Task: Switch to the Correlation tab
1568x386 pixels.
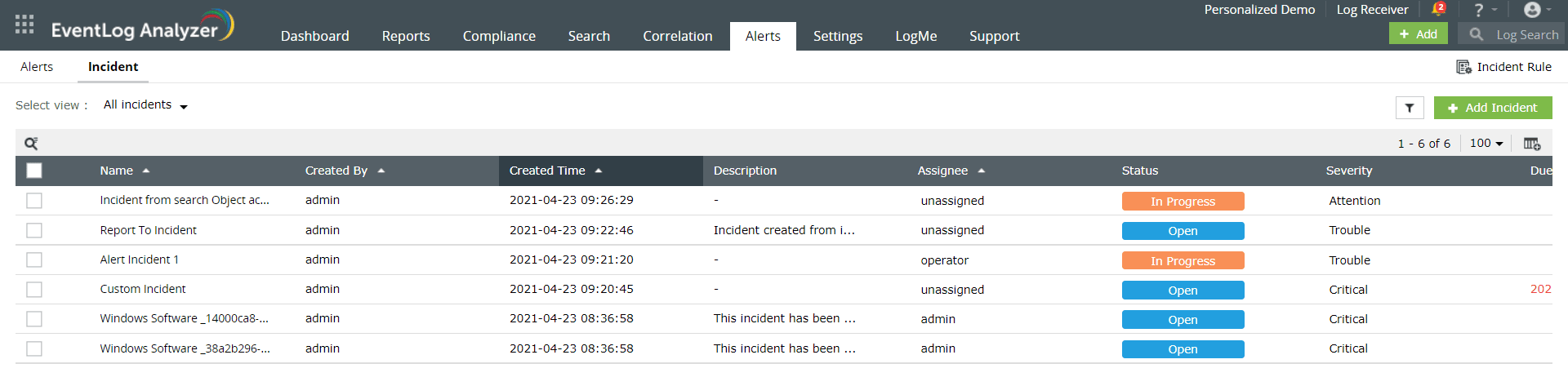Action: [x=677, y=36]
